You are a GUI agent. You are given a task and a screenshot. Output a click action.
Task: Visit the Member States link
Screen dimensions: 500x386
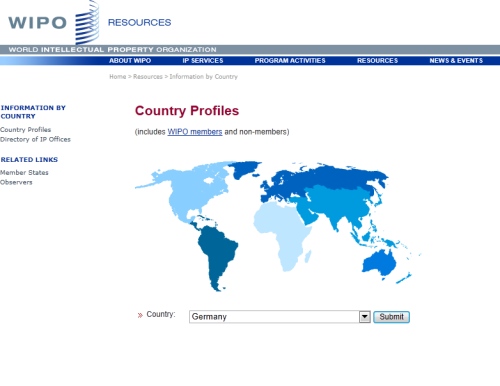(x=24, y=172)
